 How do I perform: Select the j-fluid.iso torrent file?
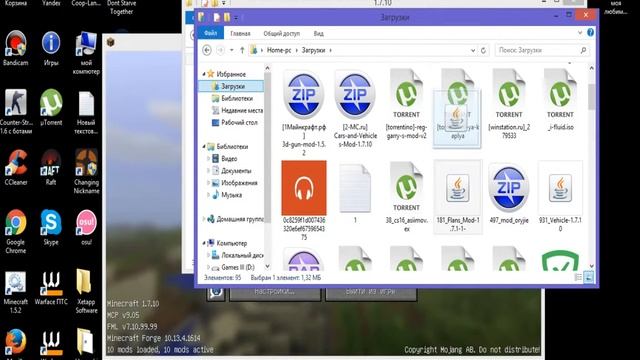pyautogui.click(x=560, y=100)
